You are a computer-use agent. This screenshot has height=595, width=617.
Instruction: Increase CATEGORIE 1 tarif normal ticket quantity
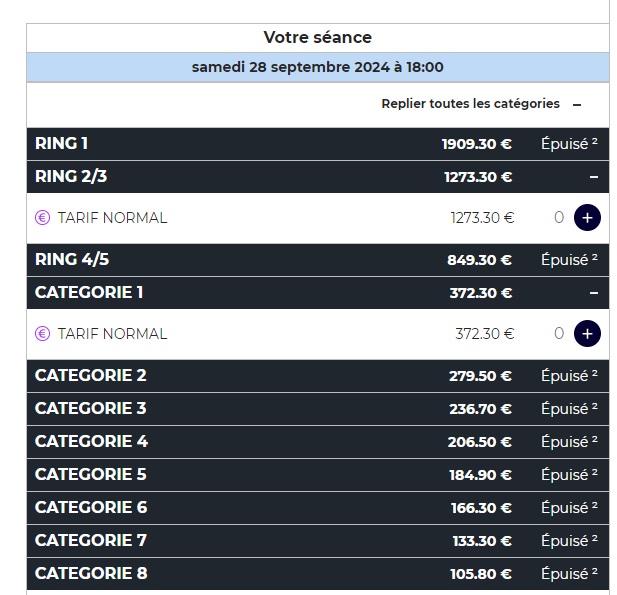coord(587,334)
